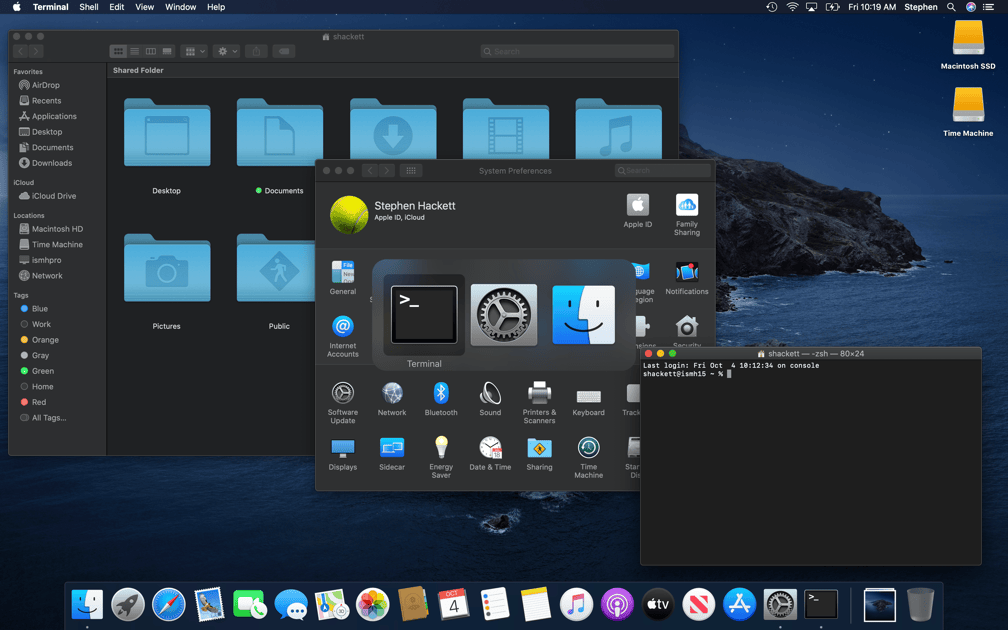
Task: Open Energy Saver preferences
Action: (441, 457)
